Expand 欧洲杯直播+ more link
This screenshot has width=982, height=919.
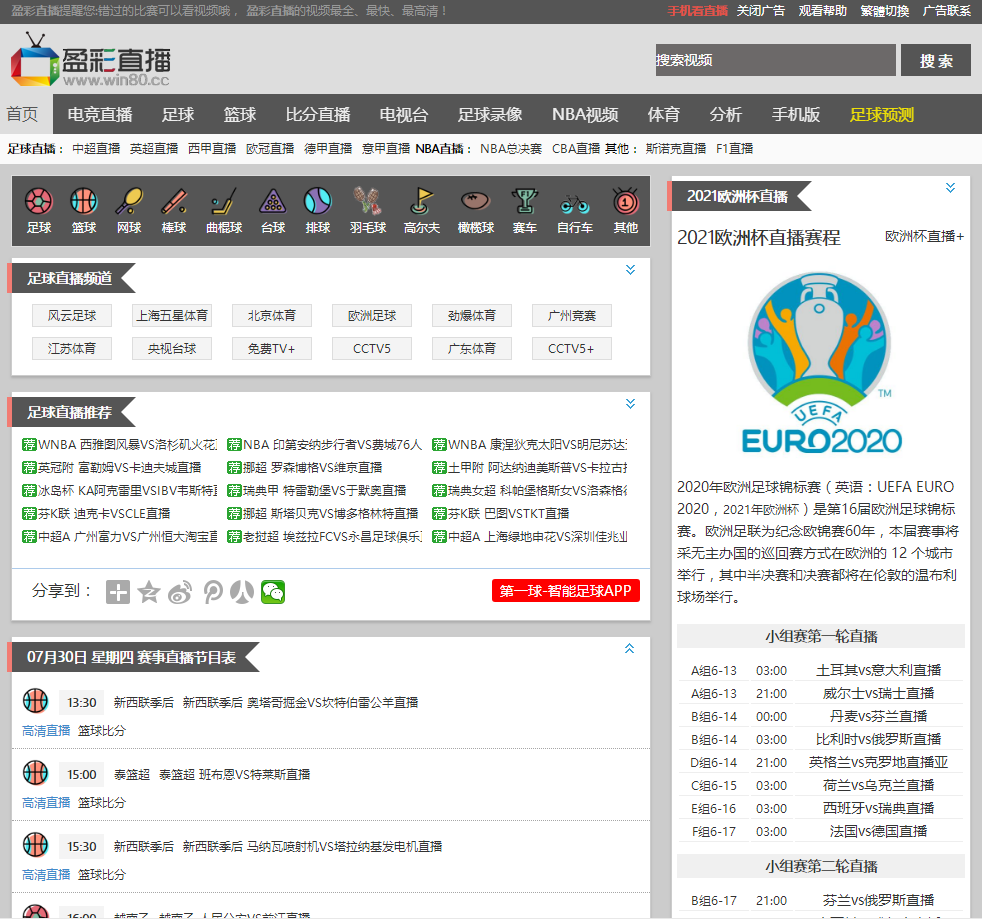point(924,236)
